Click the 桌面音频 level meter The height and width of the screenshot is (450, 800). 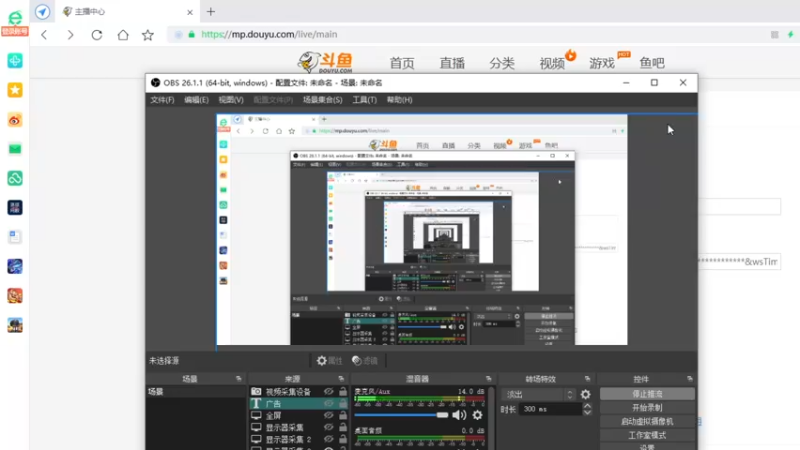coord(419,438)
